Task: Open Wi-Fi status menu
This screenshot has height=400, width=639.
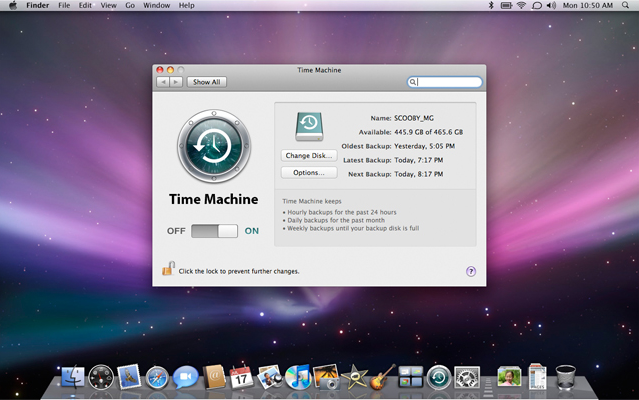Action: point(521,5)
